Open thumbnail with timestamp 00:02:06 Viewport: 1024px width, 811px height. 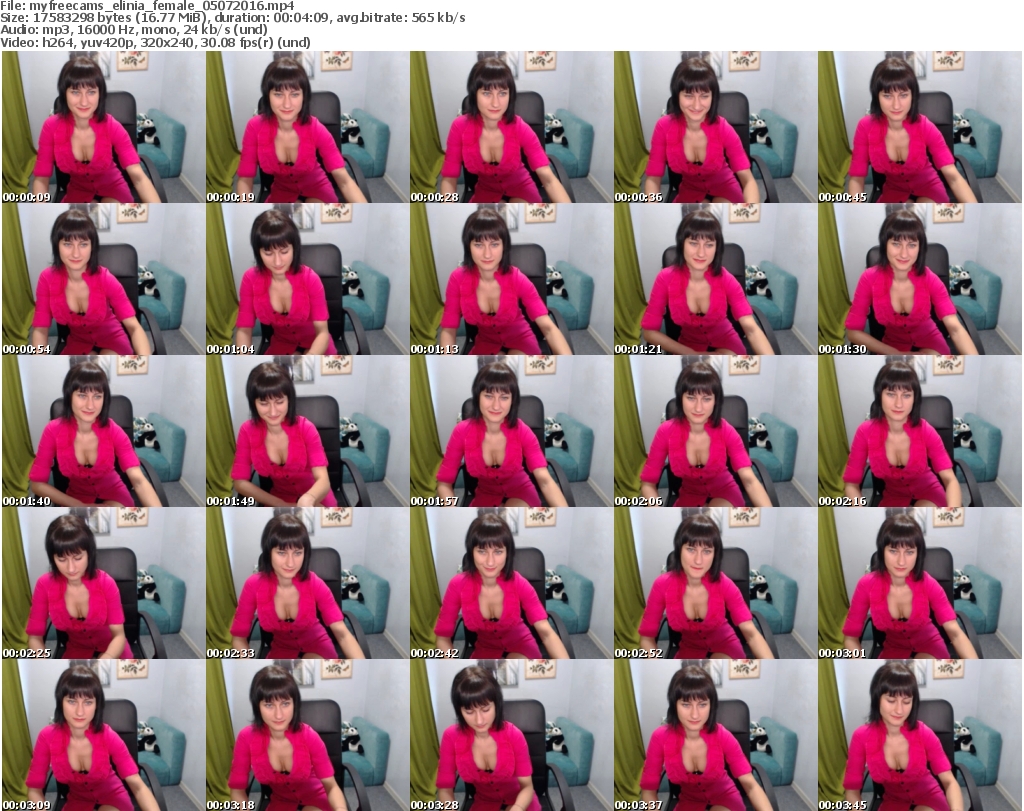(715, 431)
